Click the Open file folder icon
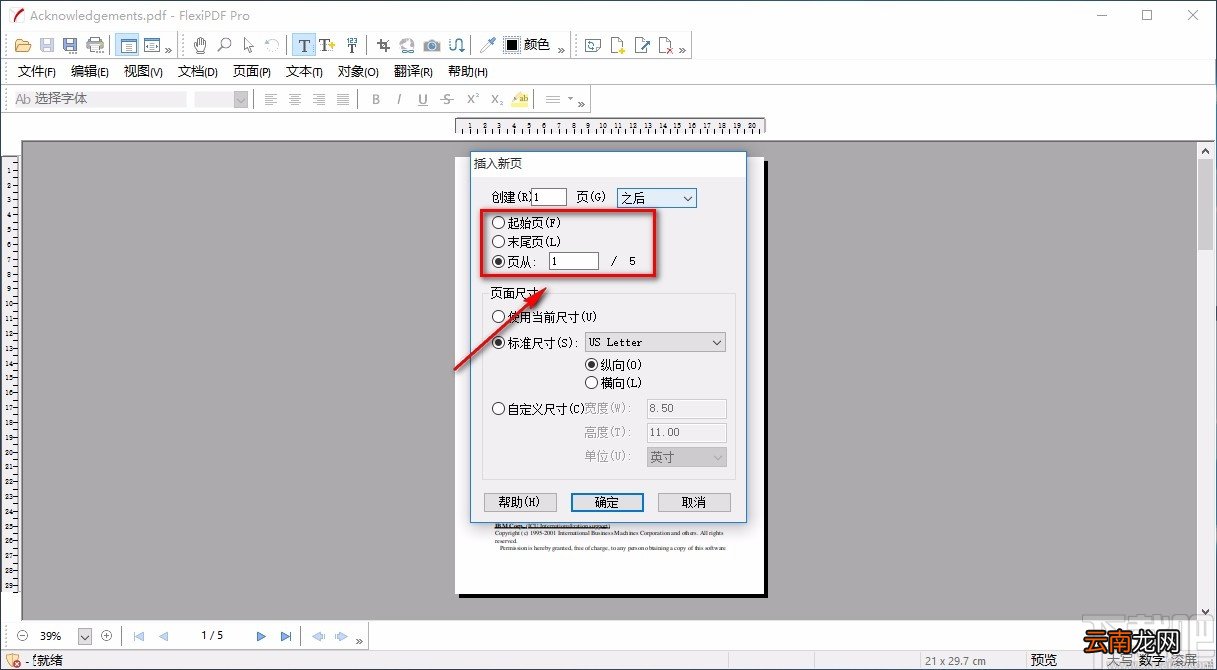The image size is (1217, 670). point(24,45)
